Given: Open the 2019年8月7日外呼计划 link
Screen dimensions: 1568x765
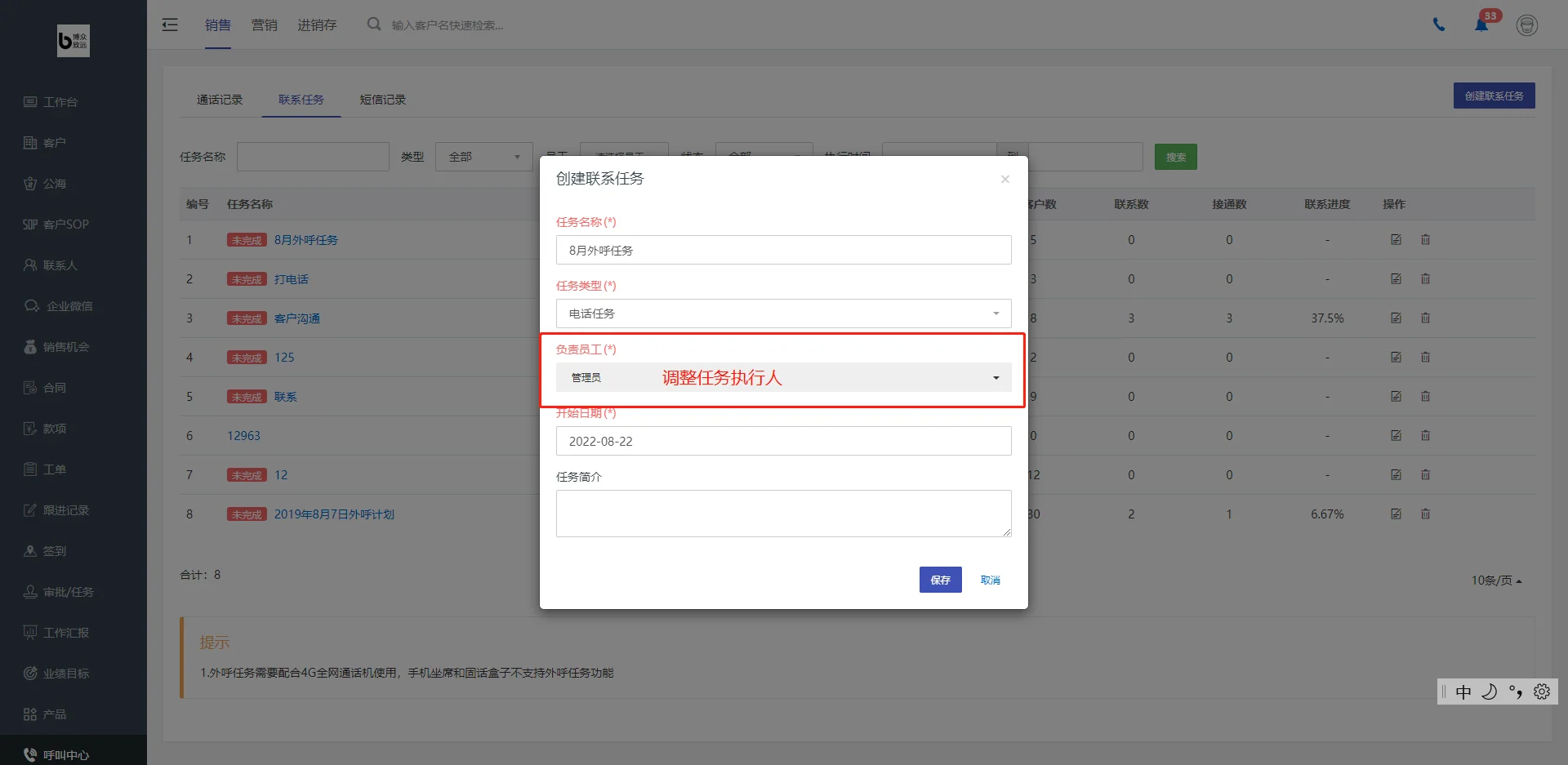Looking at the screenshot, I should (x=334, y=514).
